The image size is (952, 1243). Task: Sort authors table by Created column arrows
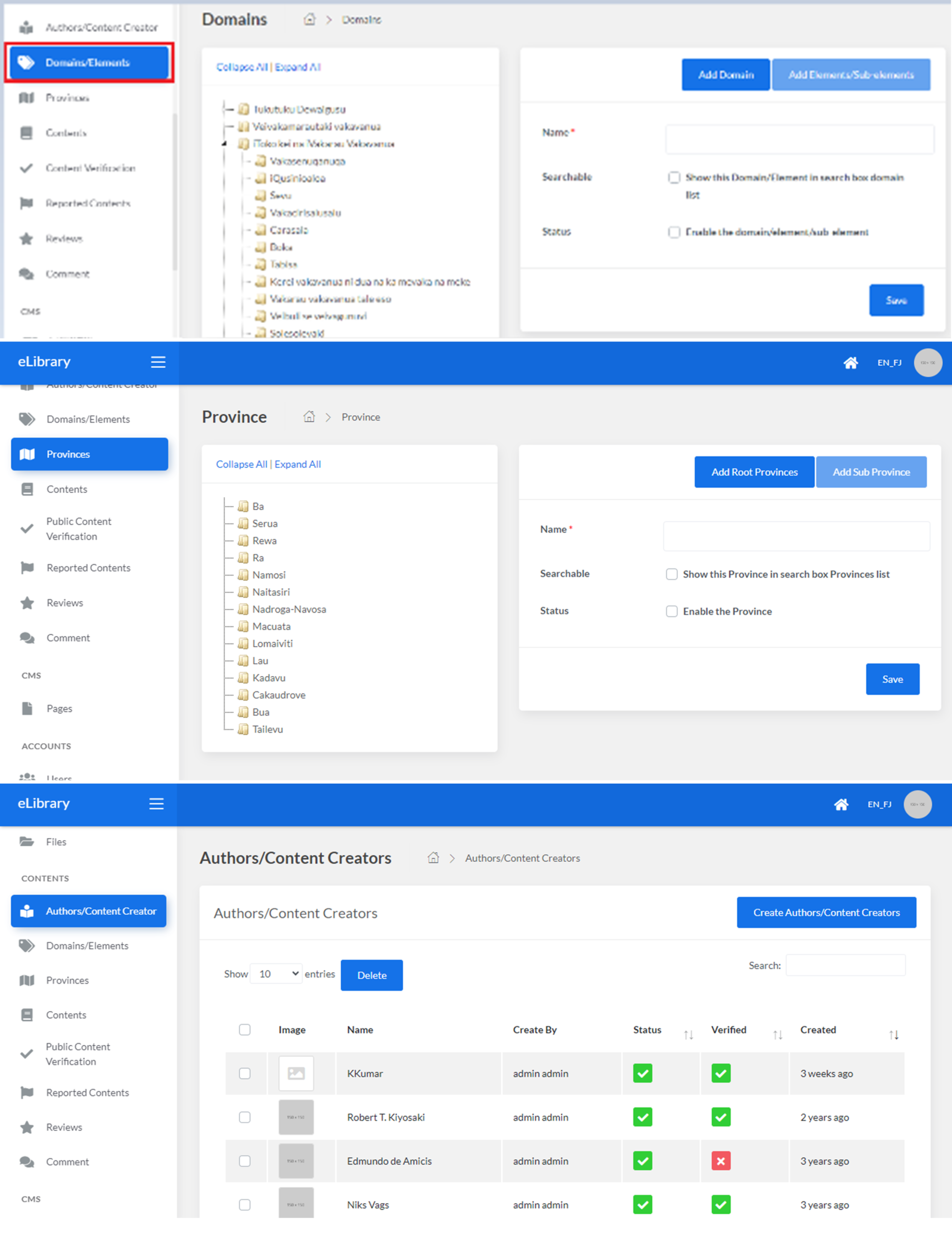[x=894, y=1035]
